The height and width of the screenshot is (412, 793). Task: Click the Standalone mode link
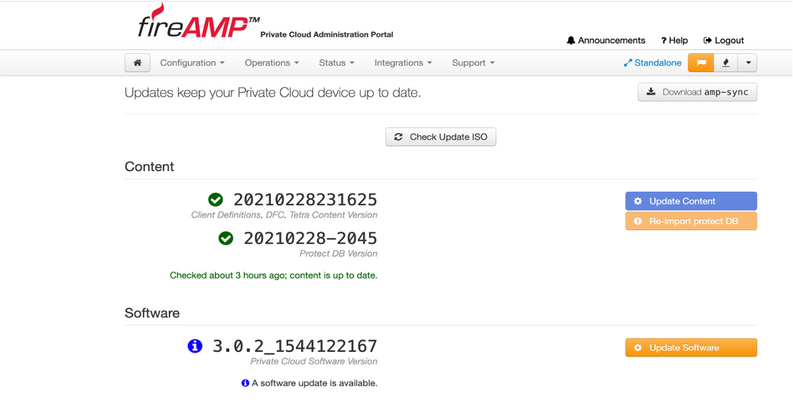point(652,63)
